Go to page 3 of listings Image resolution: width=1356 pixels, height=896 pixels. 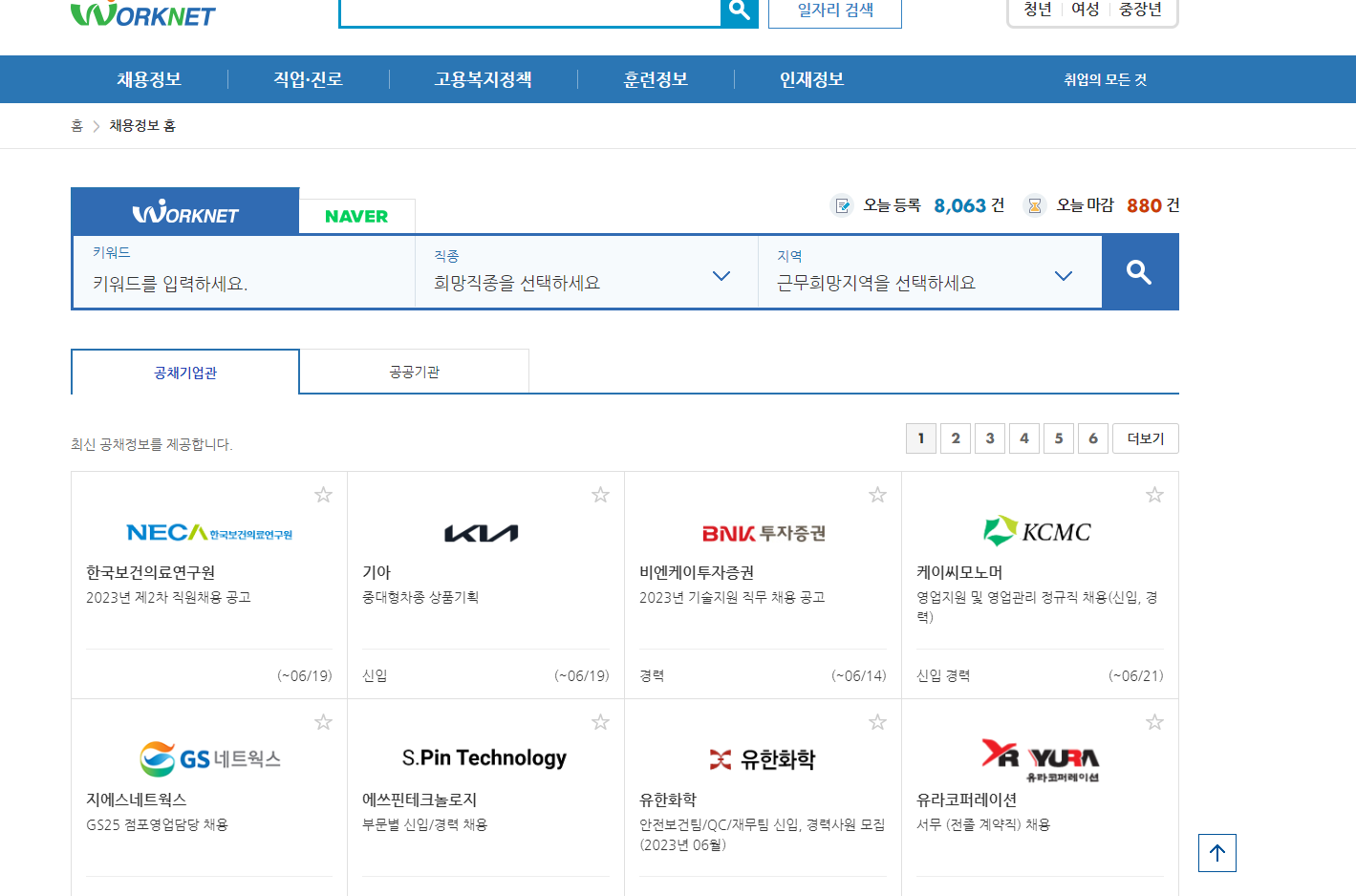[x=990, y=438]
